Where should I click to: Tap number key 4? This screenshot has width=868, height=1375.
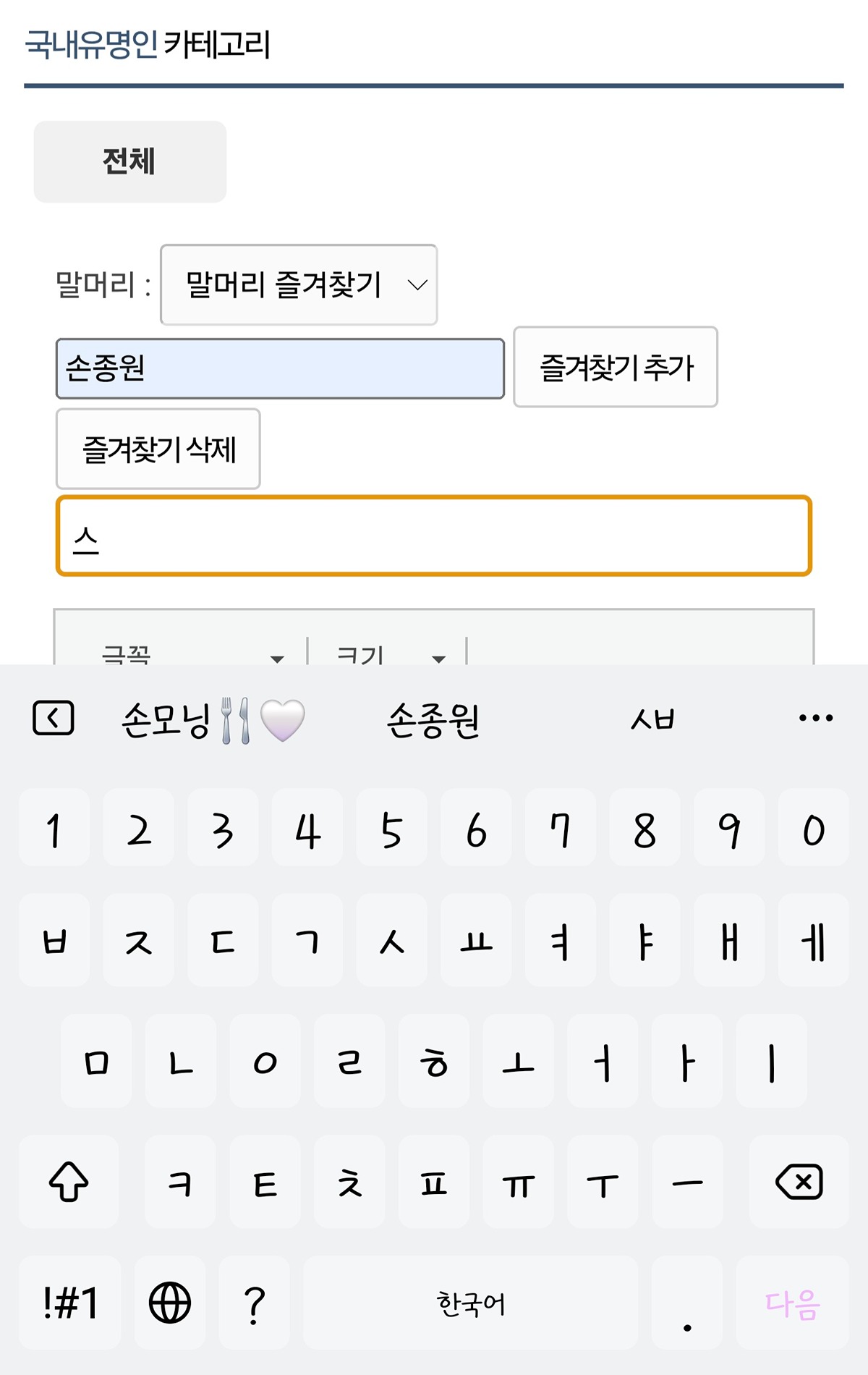pos(307,827)
